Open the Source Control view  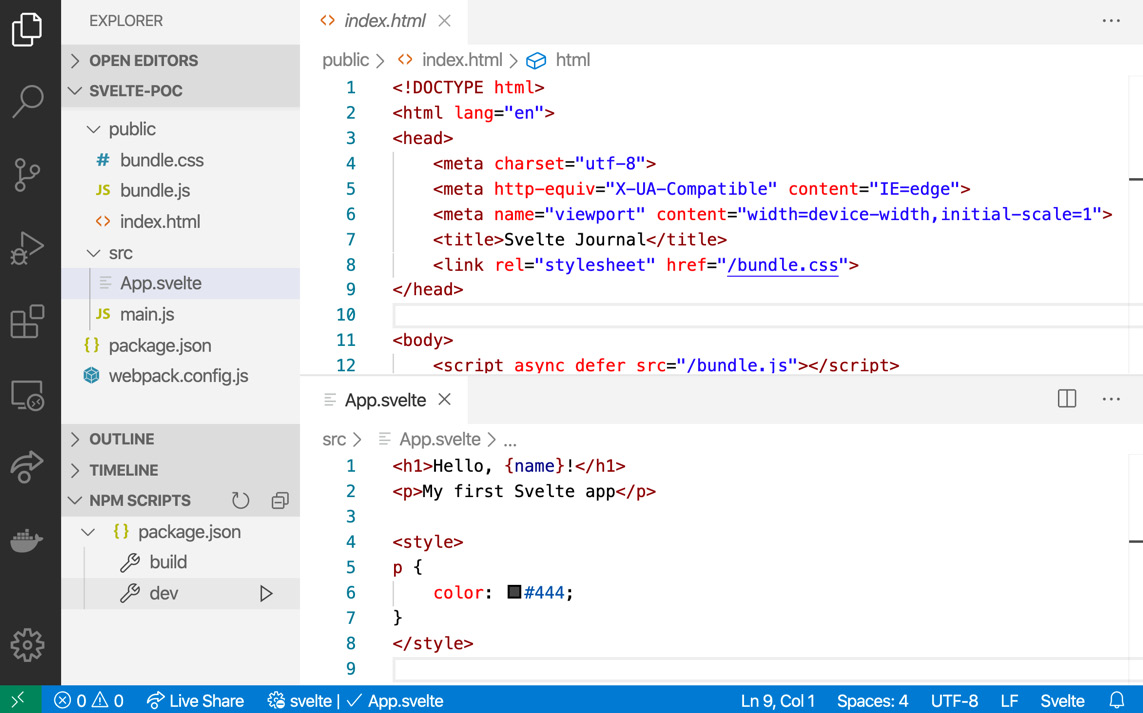tap(27, 175)
